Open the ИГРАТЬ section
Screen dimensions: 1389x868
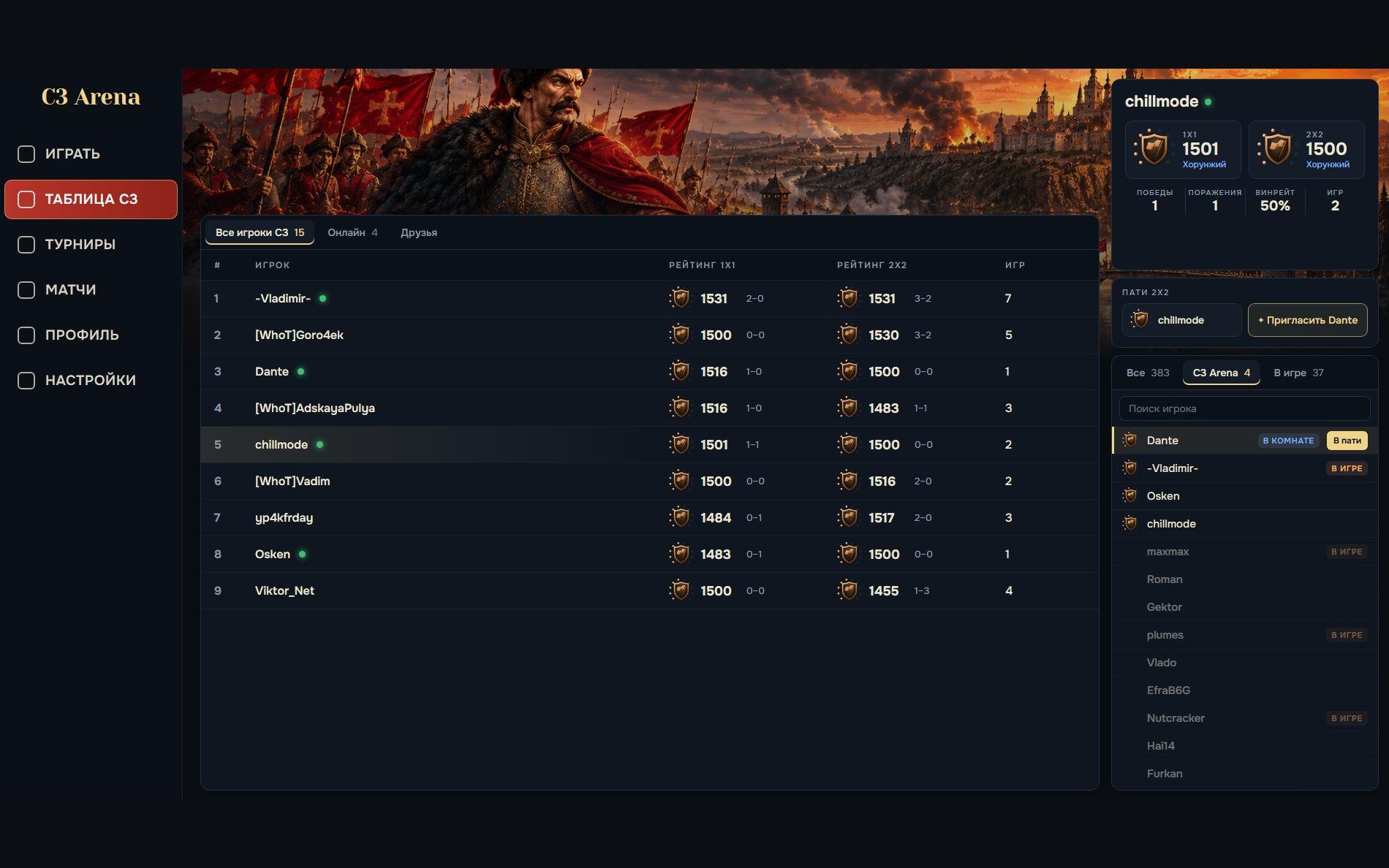tap(91, 154)
